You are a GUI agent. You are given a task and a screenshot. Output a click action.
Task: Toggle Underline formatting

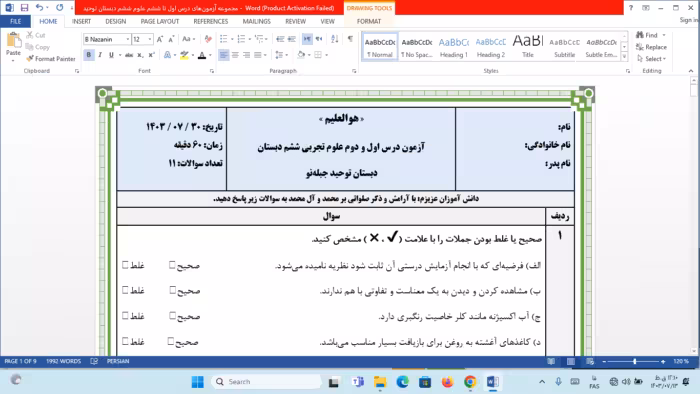(111, 55)
